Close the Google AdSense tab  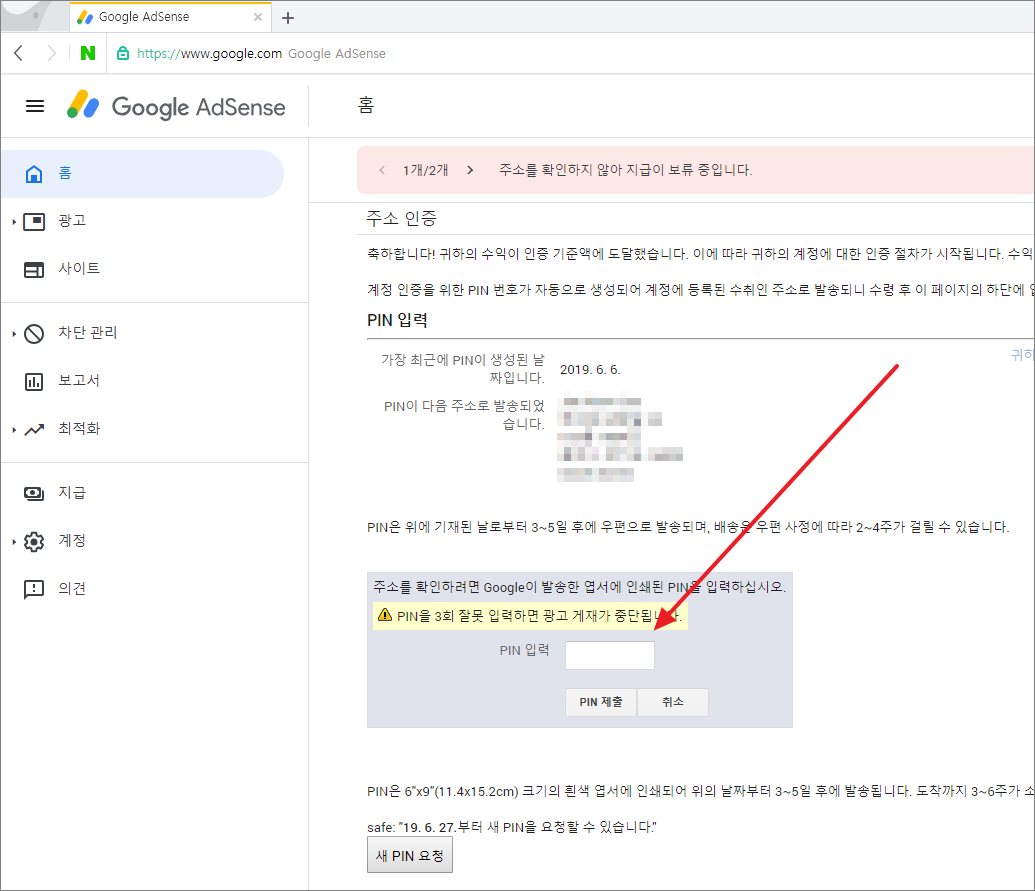(258, 17)
